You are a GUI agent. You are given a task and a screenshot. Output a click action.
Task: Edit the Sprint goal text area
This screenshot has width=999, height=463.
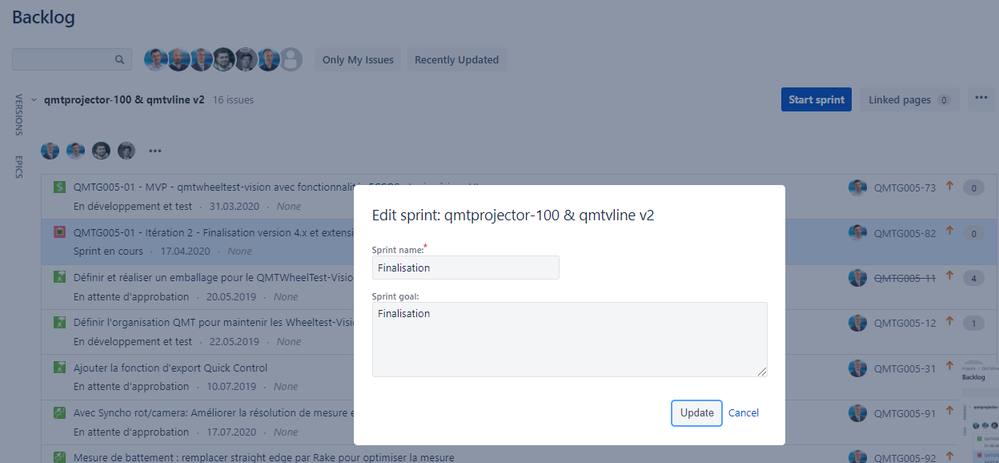tap(570, 339)
